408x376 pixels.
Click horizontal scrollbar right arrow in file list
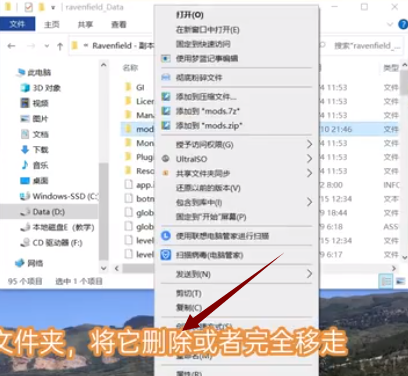tap(394, 268)
